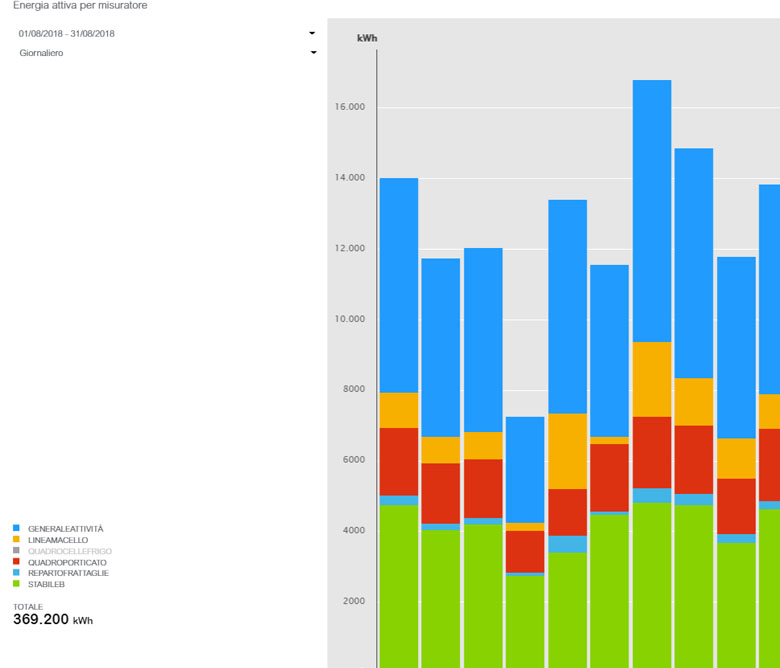Click the first bar's green STABILEB segment
780x668 pixels.
pyautogui.click(x=399, y=586)
